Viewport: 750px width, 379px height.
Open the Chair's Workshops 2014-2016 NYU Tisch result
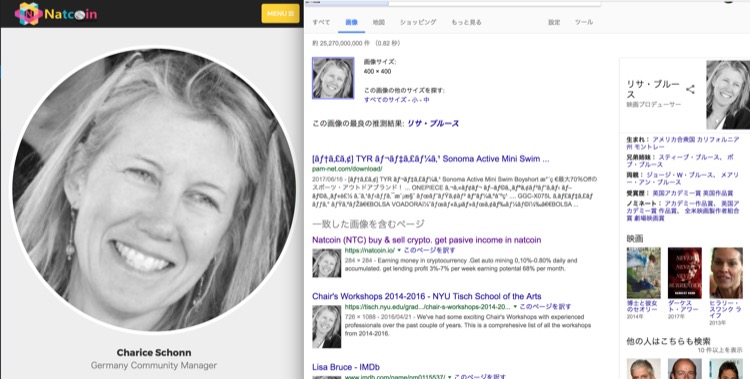tap(427, 296)
